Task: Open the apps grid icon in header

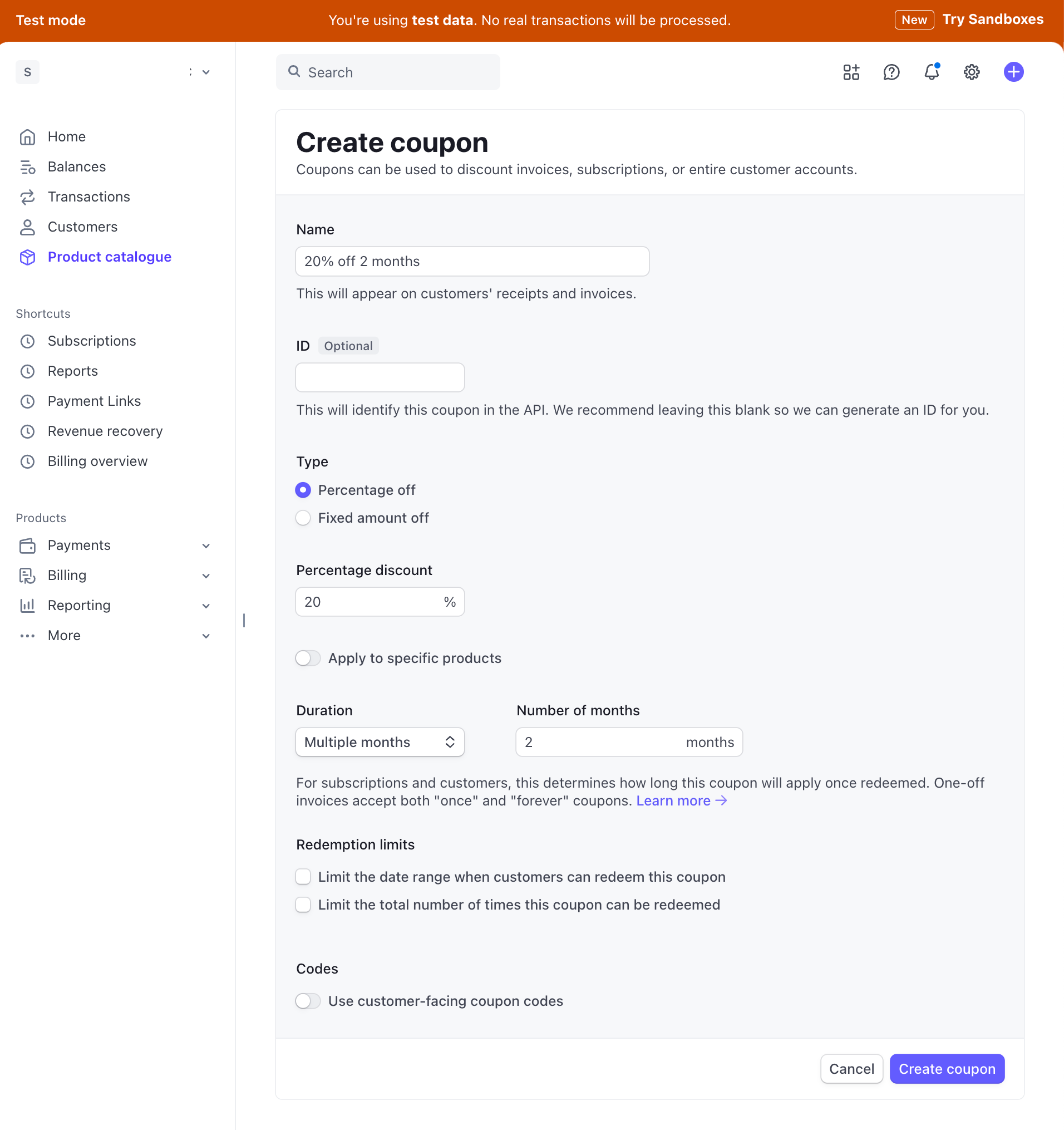Action: click(x=851, y=72)
